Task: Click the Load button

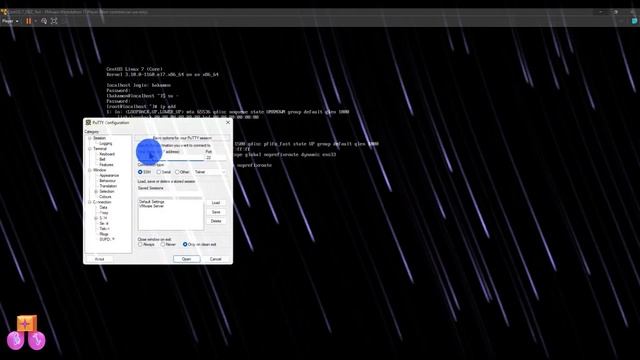Action: [216, 203]
